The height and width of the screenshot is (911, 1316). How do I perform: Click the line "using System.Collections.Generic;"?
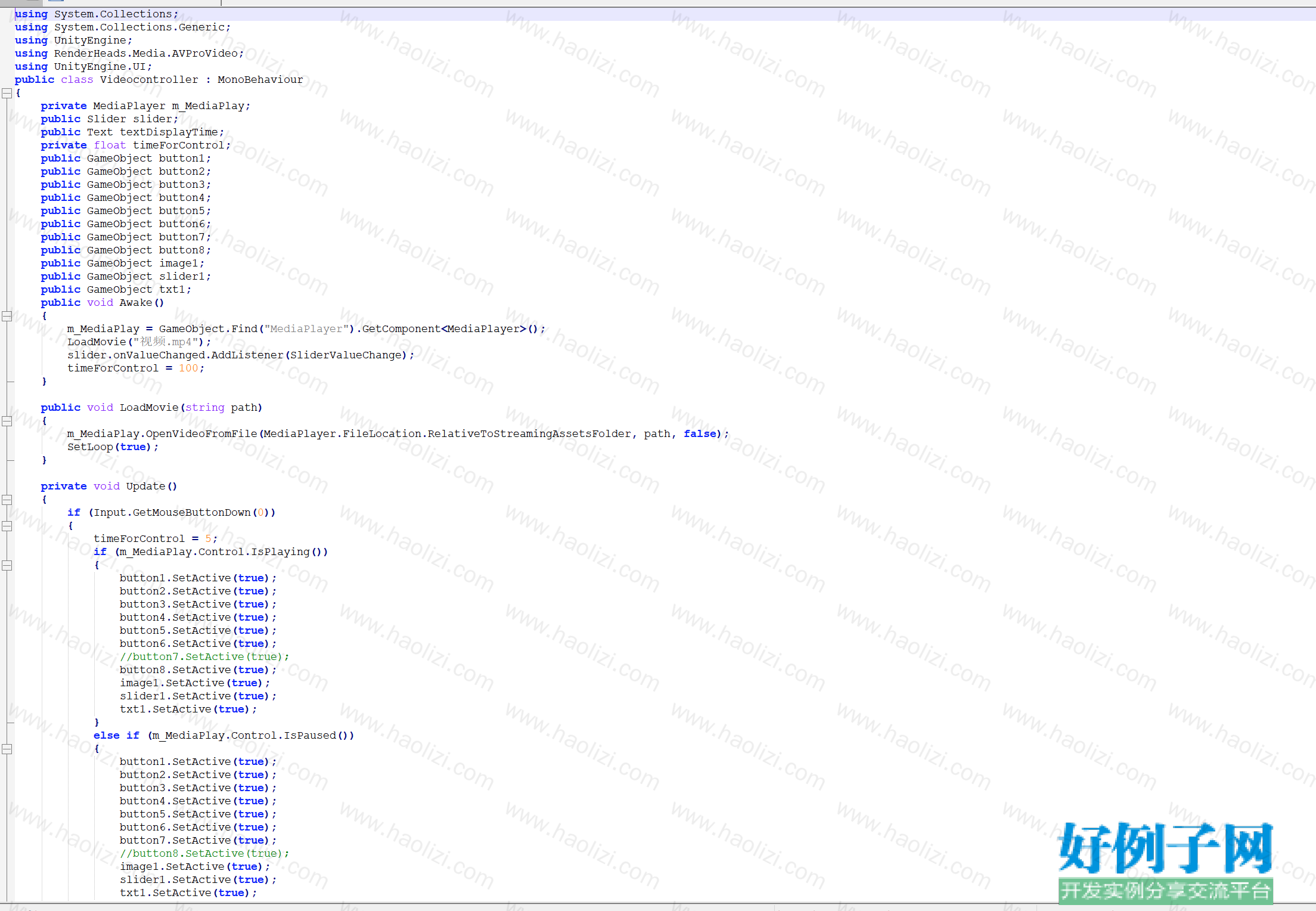123,27
